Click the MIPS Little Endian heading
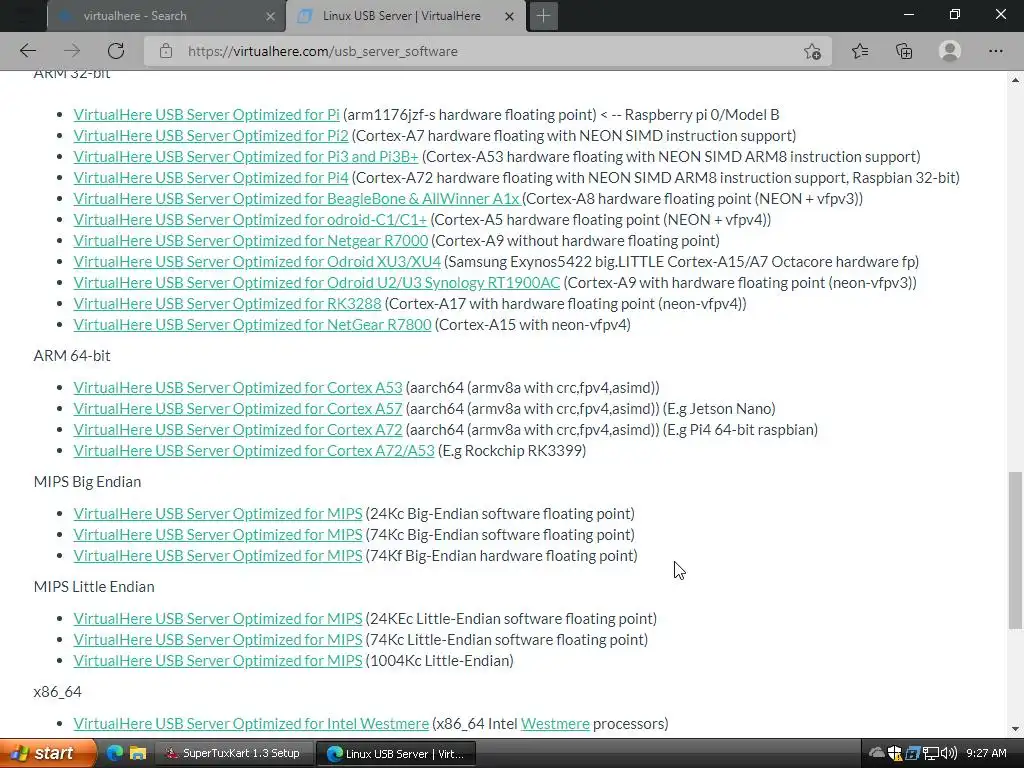Image resolution: width=1024 pixels, height=768 pixels. 94,586
